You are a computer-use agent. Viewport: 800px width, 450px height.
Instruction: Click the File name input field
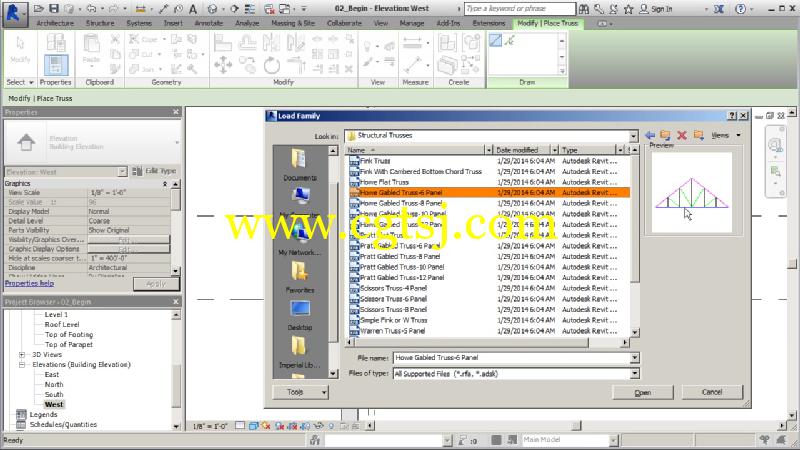coord(512,358)
